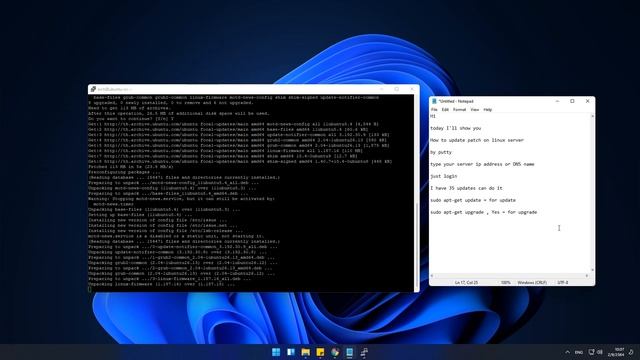Open the yellow Sticky Notes taskbar icon

320,352
